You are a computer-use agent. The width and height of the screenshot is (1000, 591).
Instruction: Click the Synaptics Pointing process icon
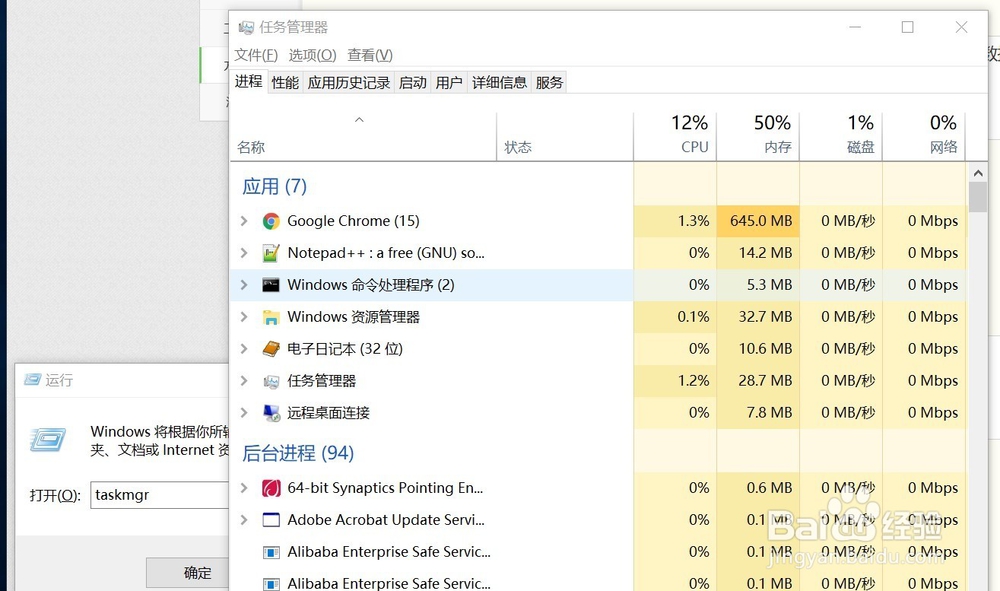click(271, 488)
